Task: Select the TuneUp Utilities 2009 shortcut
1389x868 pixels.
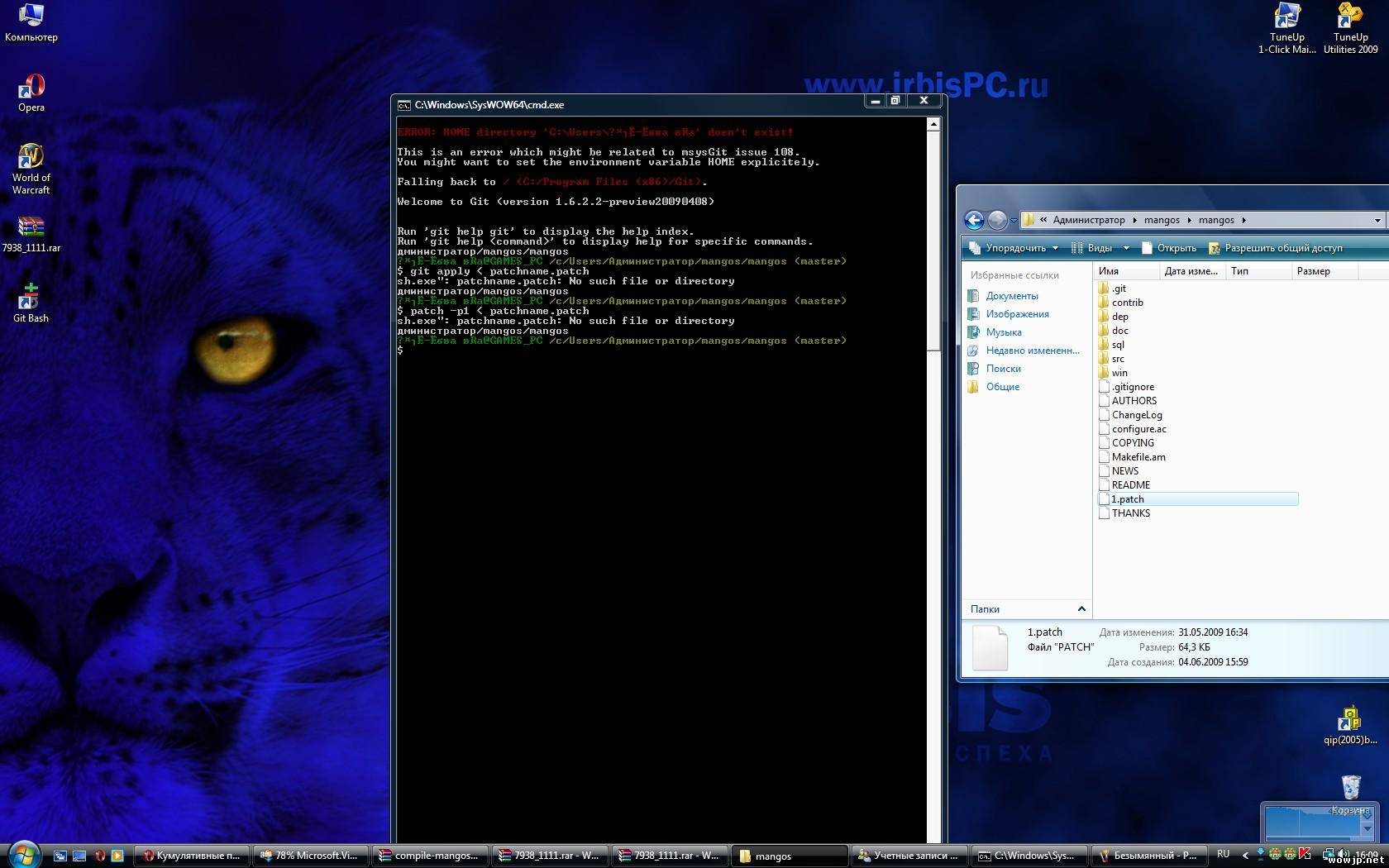Action: click(1350, 28)
